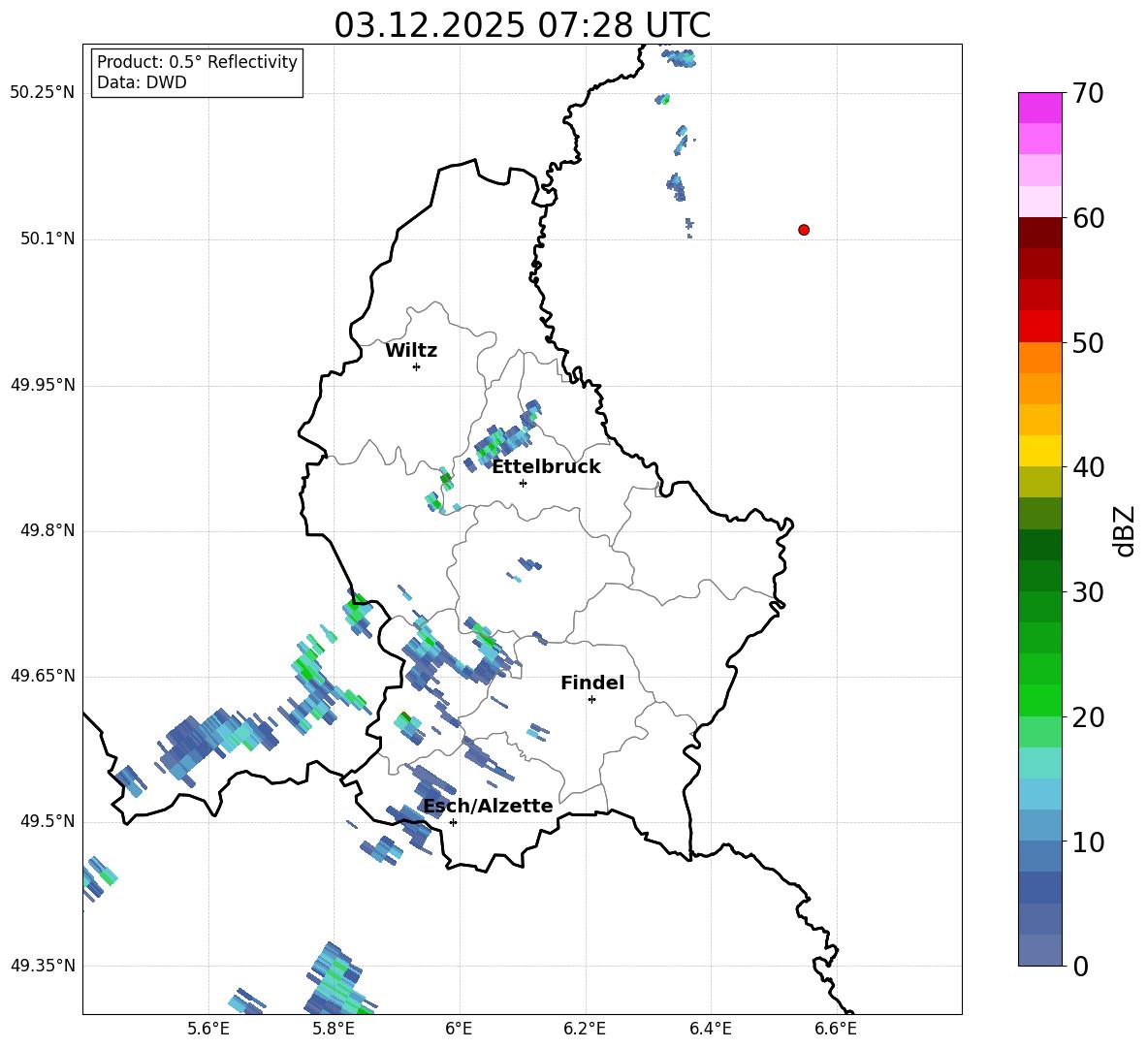This screenshot has height=1048, width=1148.
Task: Click the Wiltz station cross marker
Action: click(417, 366)
